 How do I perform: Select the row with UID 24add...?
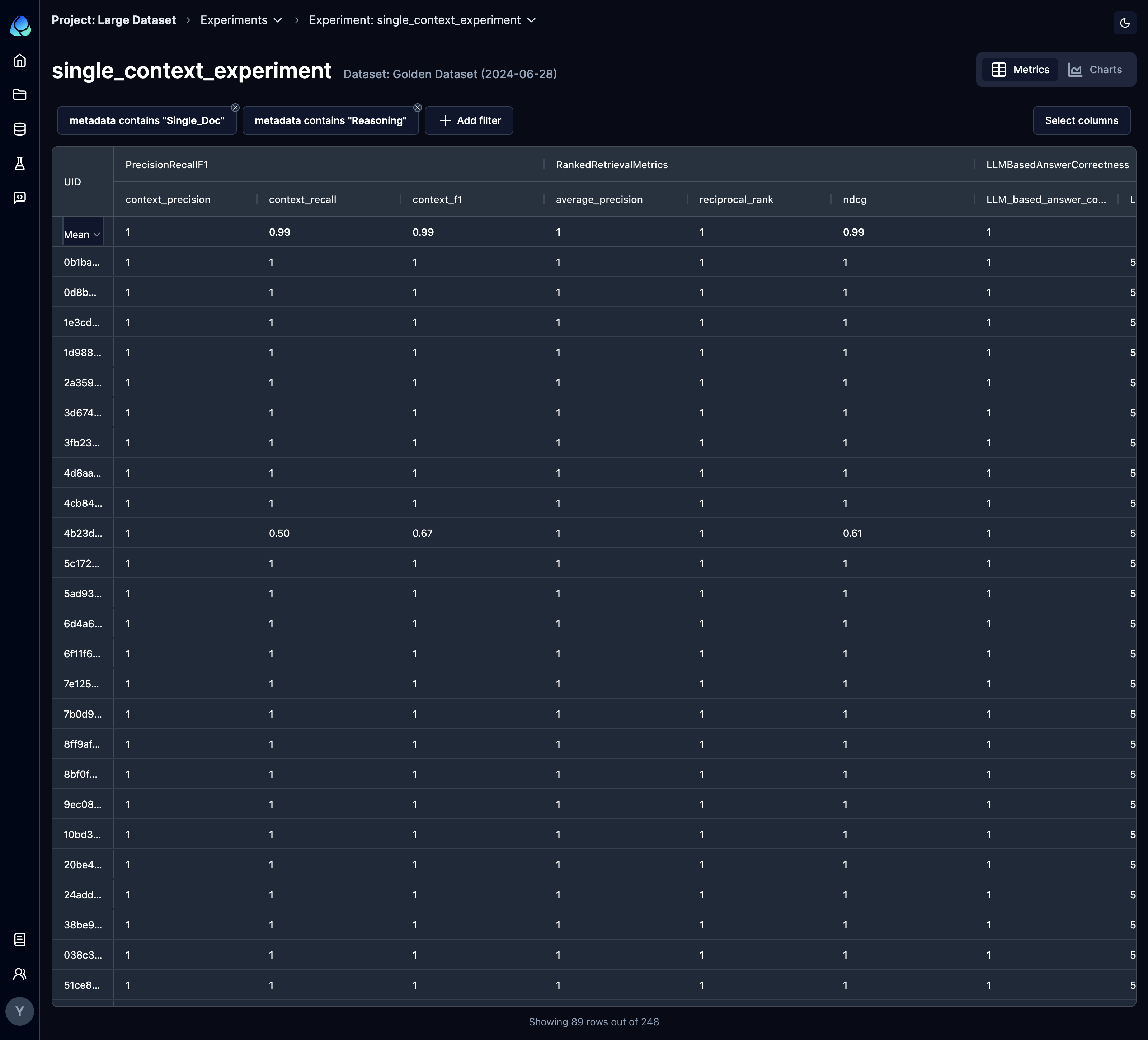[594, 895]
